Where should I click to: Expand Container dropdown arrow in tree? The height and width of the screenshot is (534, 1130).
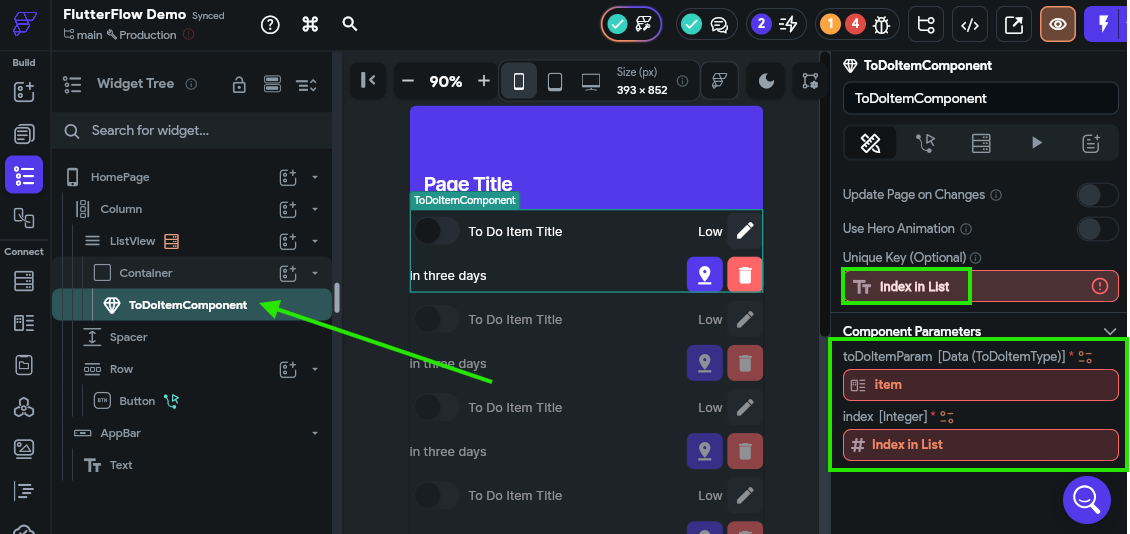(315, 273)
